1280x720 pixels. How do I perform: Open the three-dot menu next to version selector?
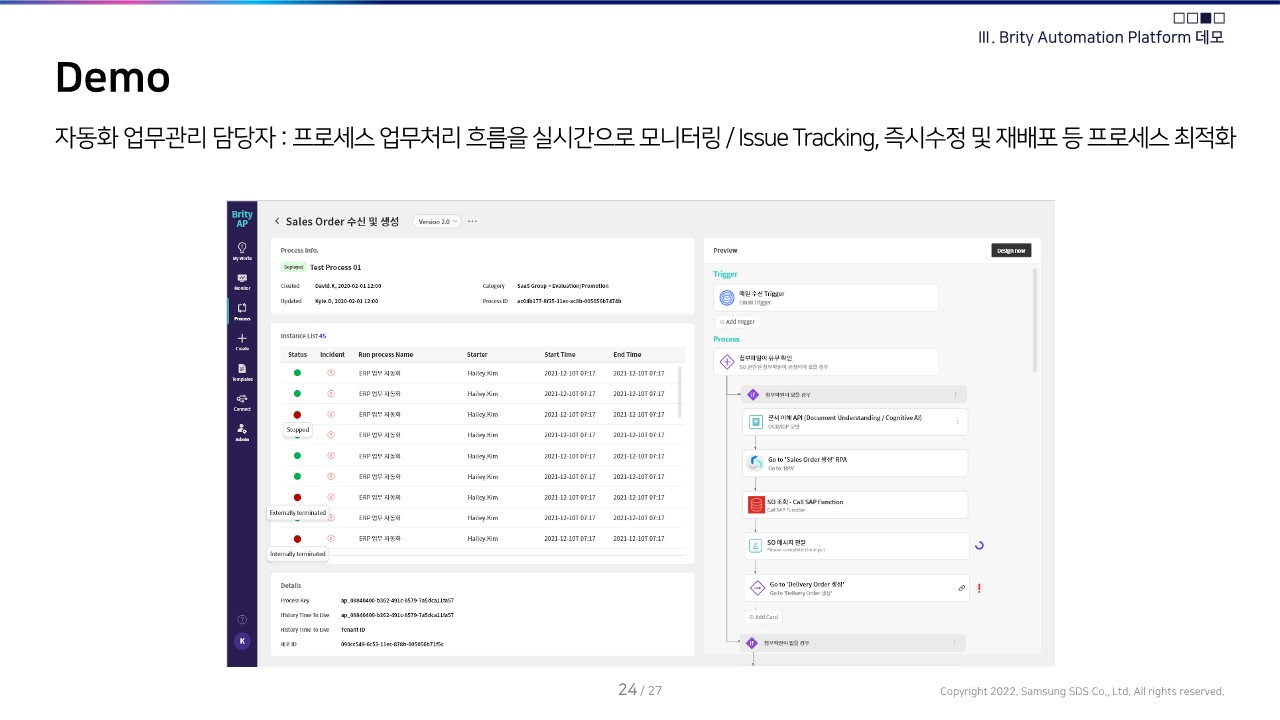[473, 221]
